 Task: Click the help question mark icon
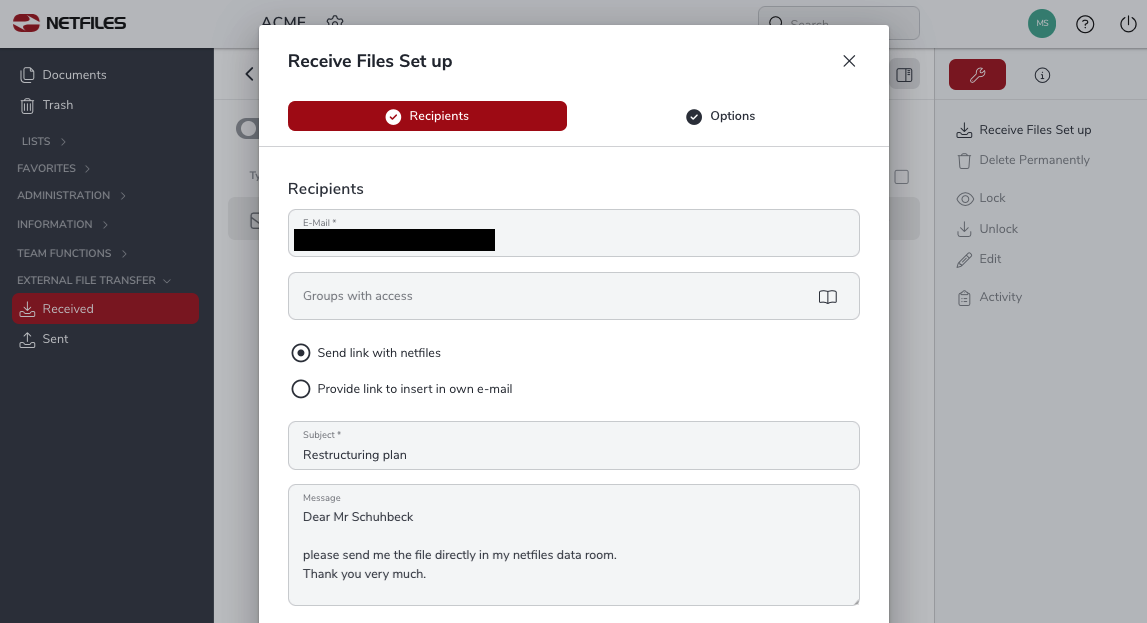point(1085,24)
